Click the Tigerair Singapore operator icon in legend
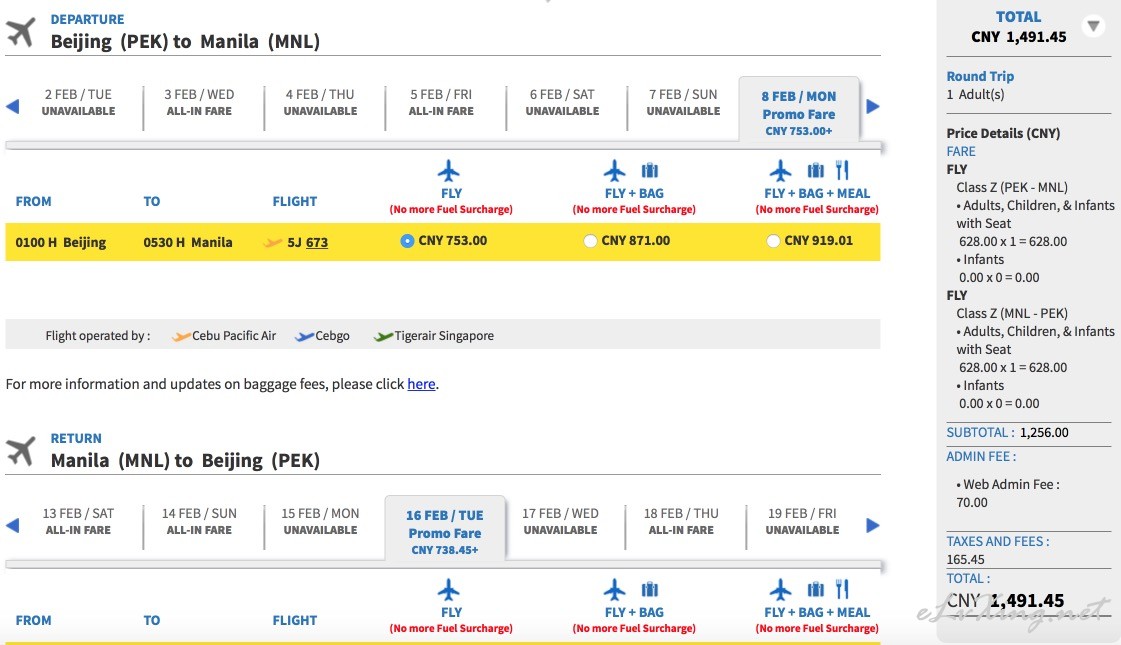This screenshot has height=645, width=1121. tap(383, 336)
